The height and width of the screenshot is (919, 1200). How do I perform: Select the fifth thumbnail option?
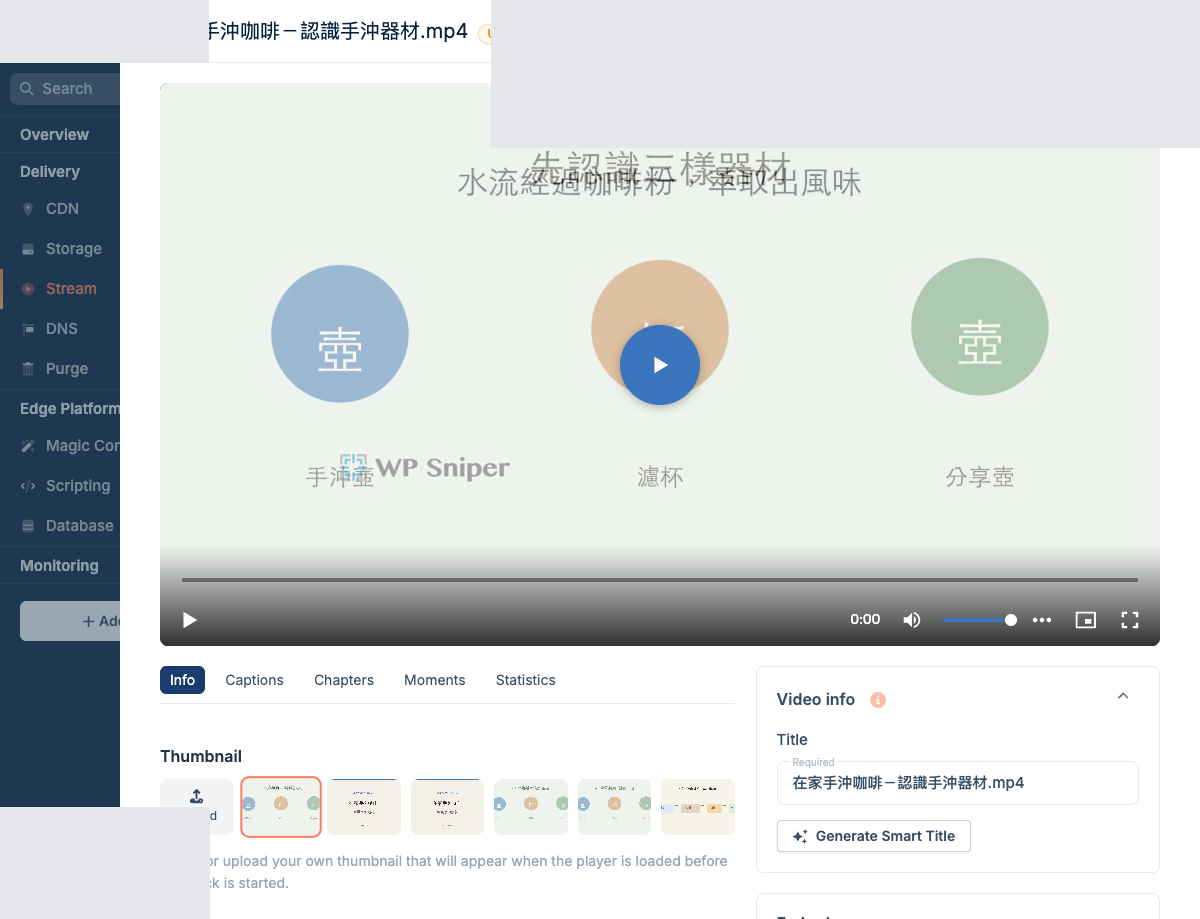615,807
